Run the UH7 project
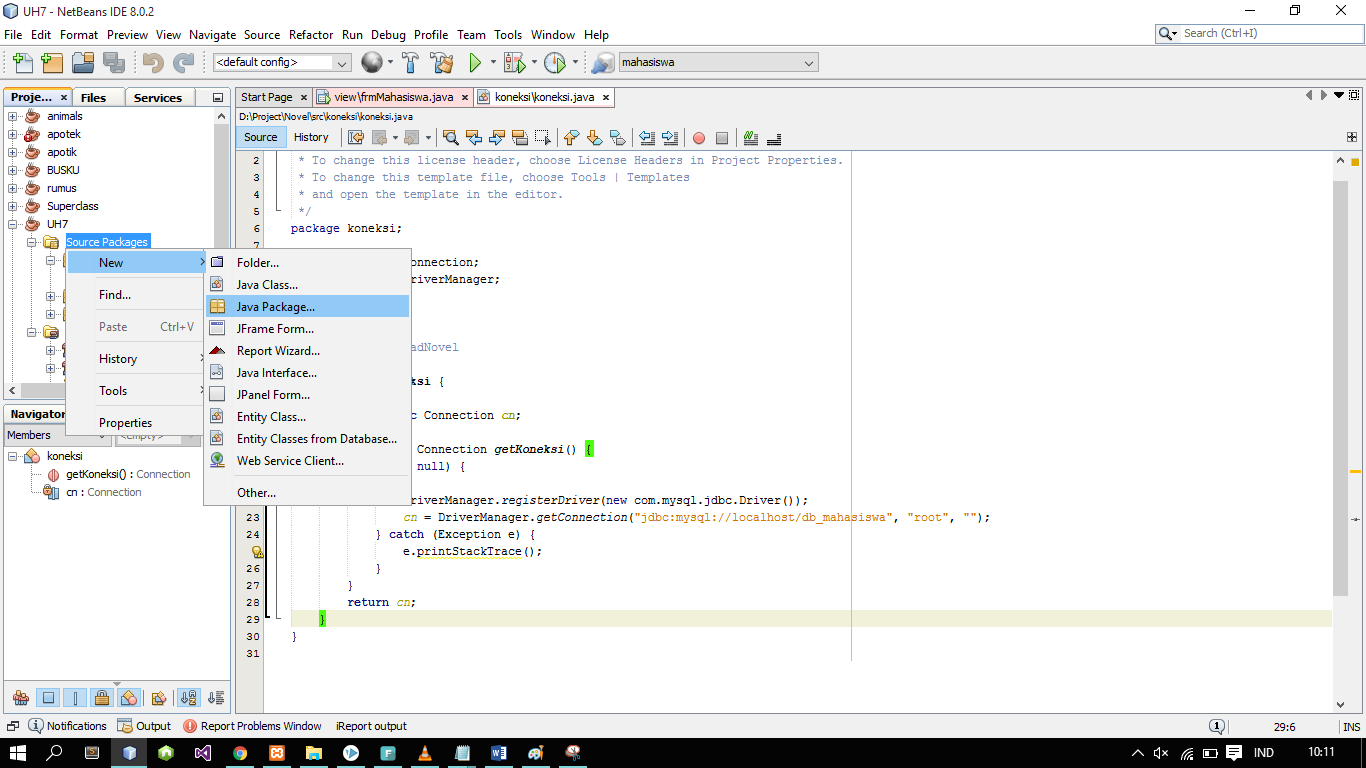 point(474,62)
